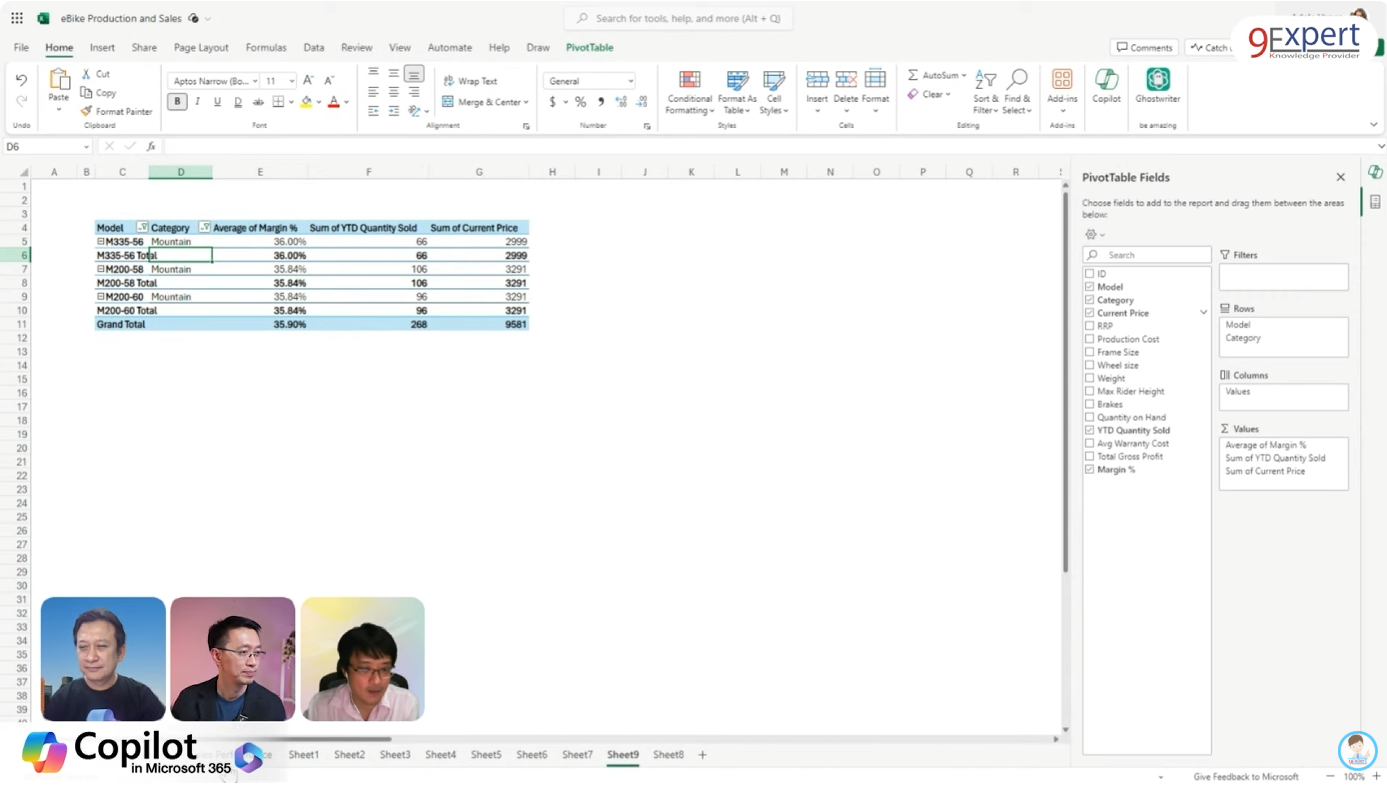Select the Format Painter tool
Screen dimensions: 1387x789
pos(117,112)
